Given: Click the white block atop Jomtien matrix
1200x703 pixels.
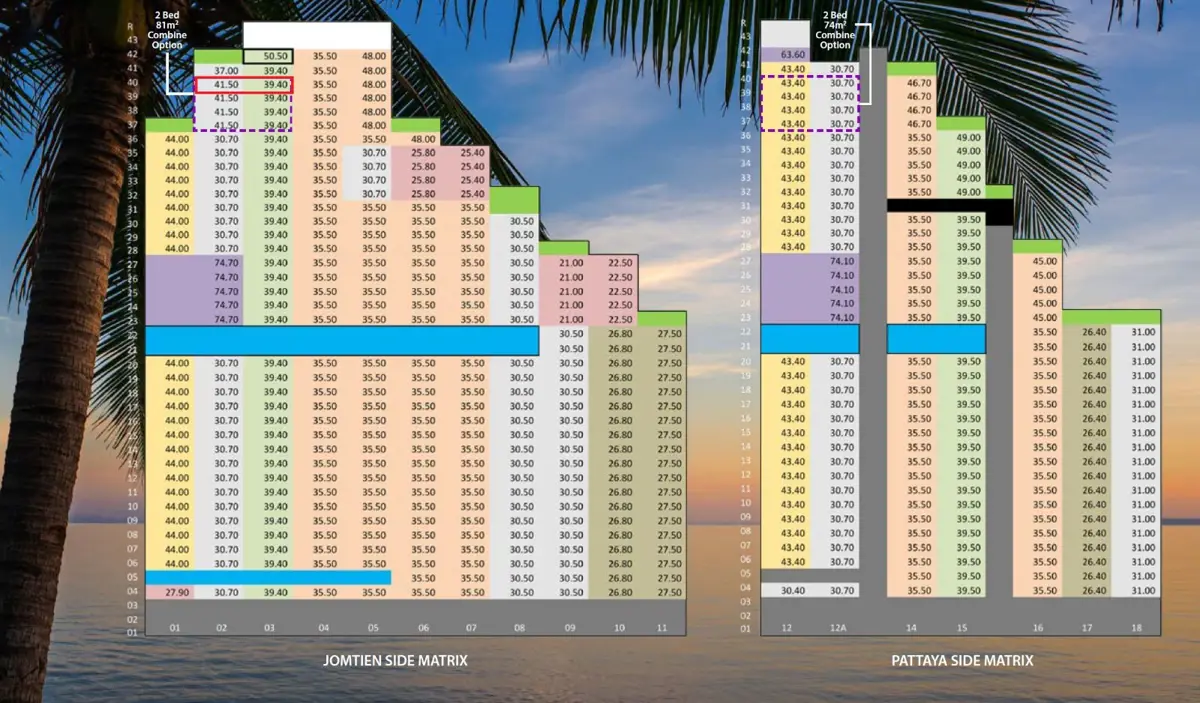Looking at the screenshot, I should click(317, 35).
